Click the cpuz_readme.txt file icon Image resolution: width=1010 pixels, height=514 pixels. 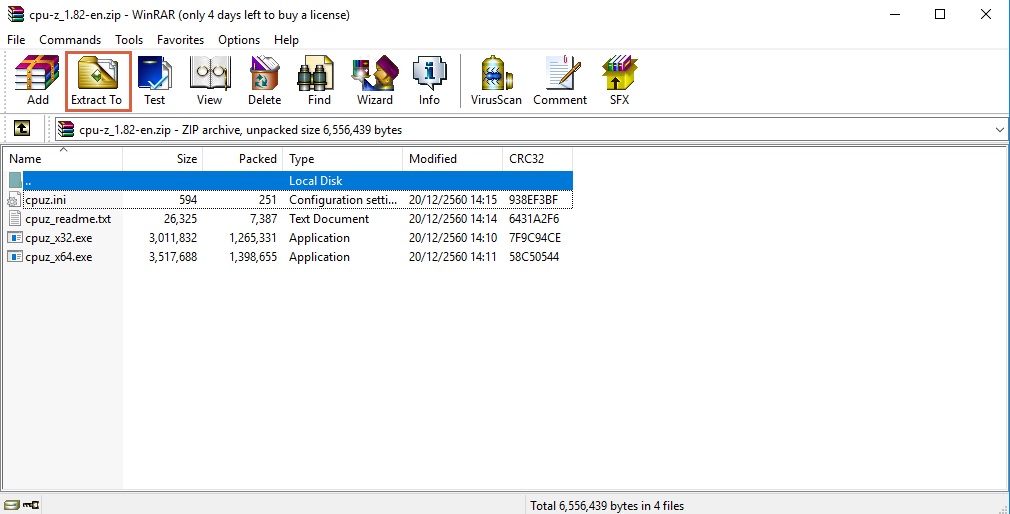tap(14, 219)
